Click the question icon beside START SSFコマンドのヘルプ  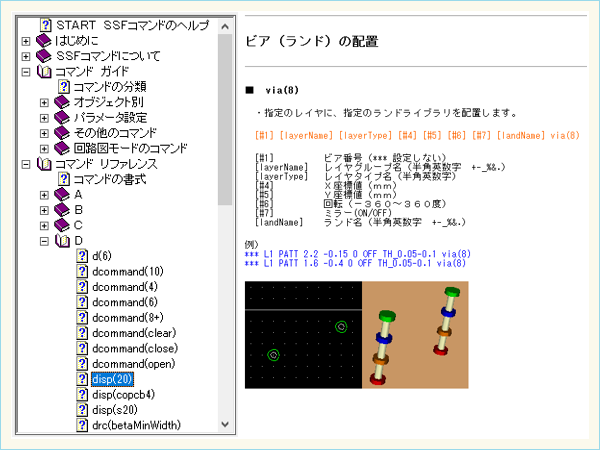click(x=46, y=24)
